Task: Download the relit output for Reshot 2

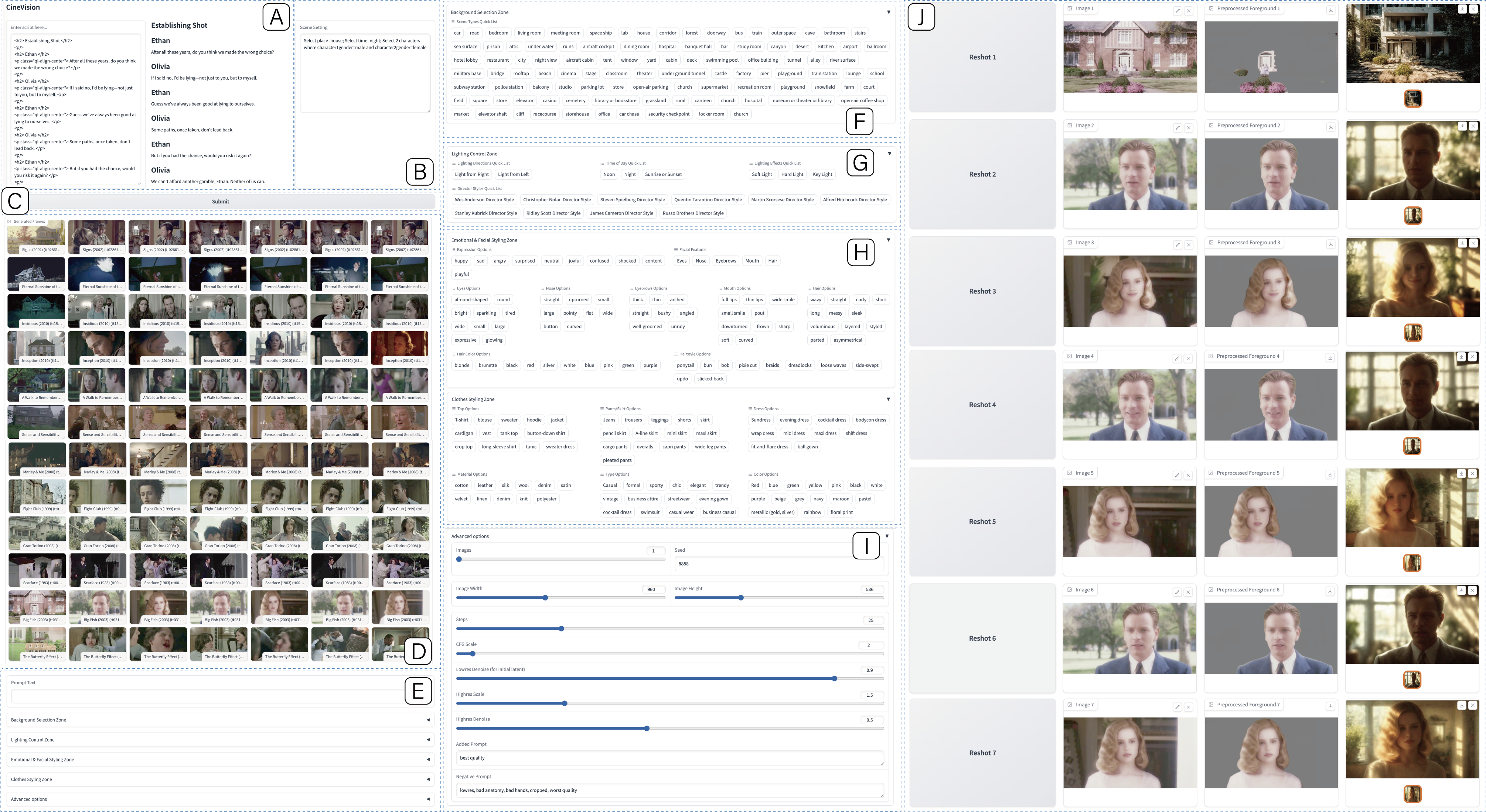Action: 1462,126
